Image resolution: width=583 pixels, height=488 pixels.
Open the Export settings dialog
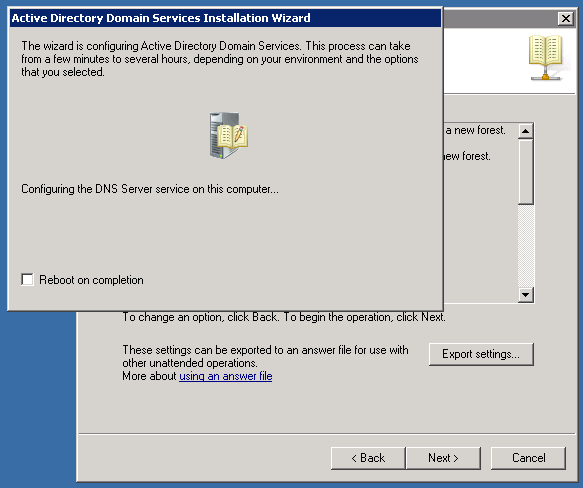pyautogui.click(x=481, y=354)
